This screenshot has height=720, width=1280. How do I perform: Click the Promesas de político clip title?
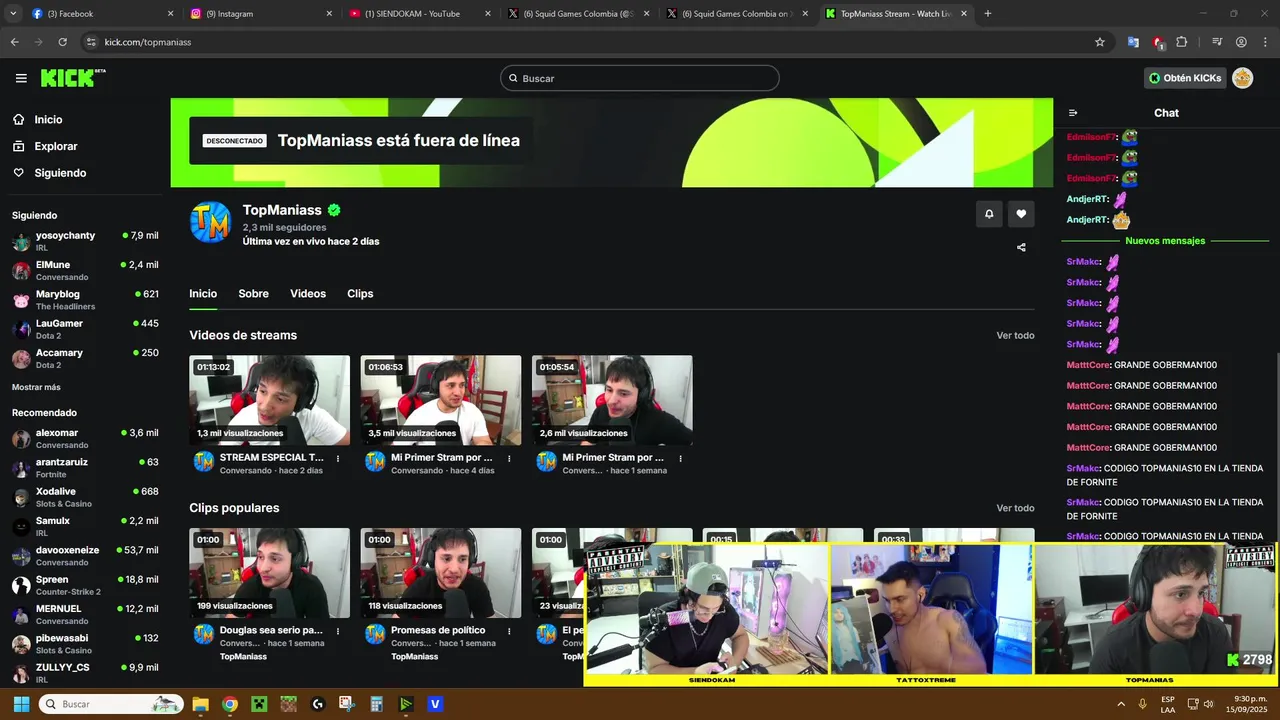[x=438, y=630]
